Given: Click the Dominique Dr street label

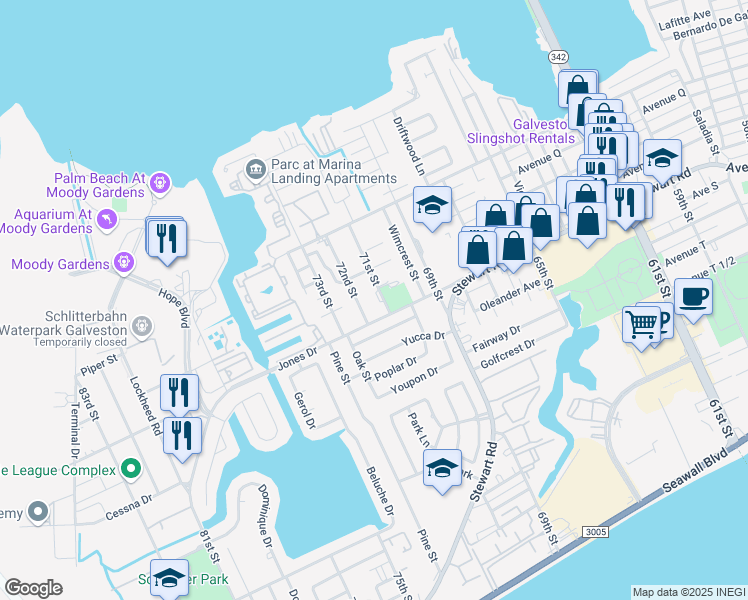Looking at the screenshot, I should 265,516.
